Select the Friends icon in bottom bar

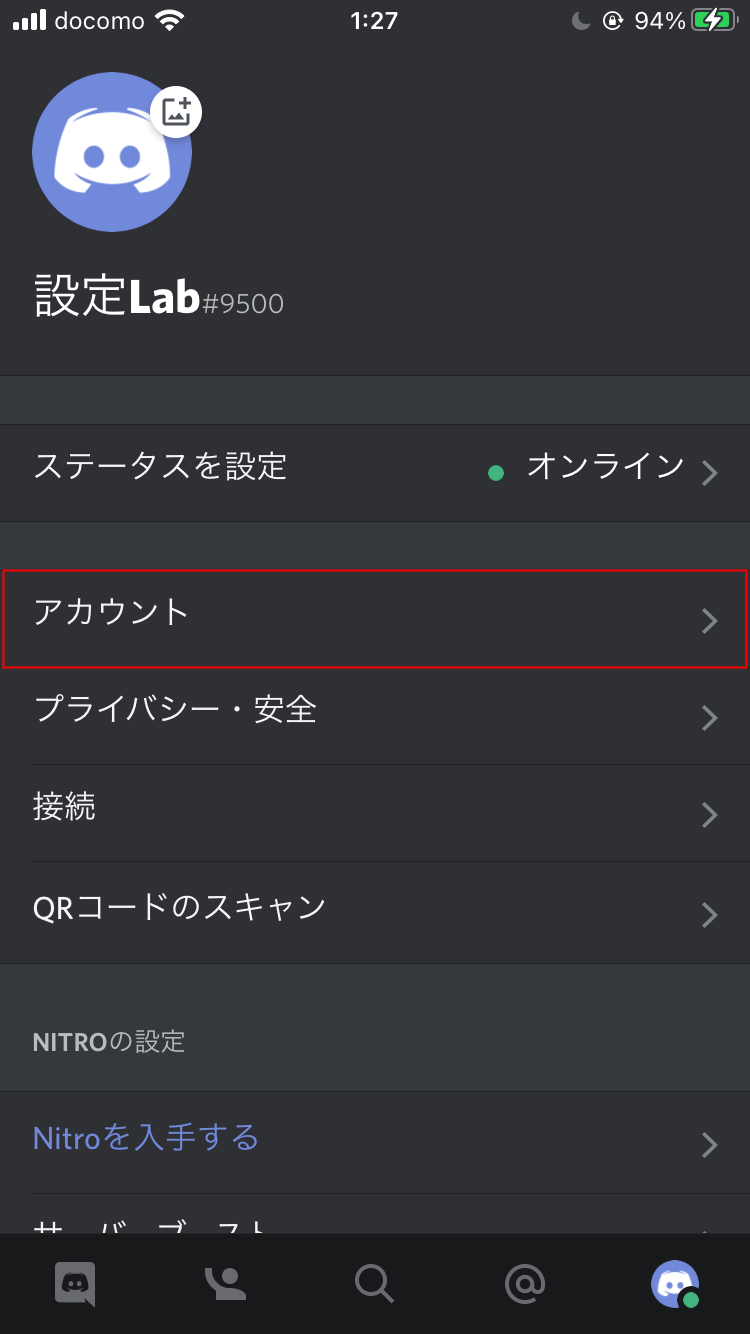225,1283
